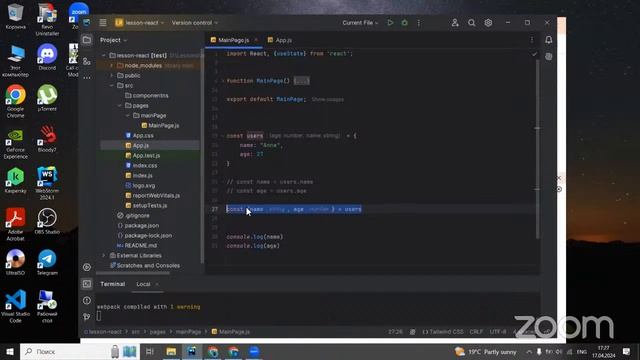
Task: Select package-lock.json file
Action: click(144, 236)
